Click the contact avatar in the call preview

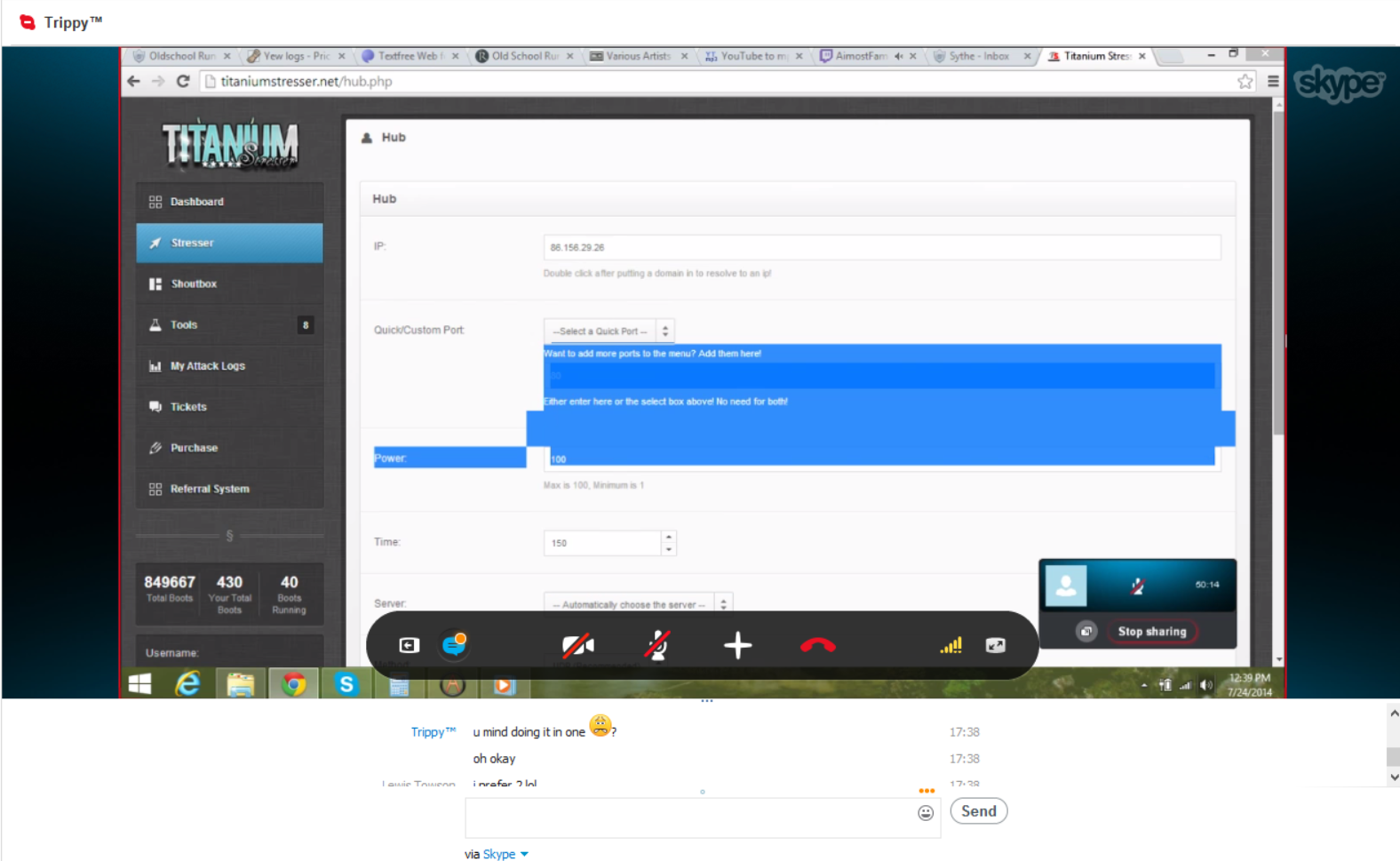[x=1066, y=585]
